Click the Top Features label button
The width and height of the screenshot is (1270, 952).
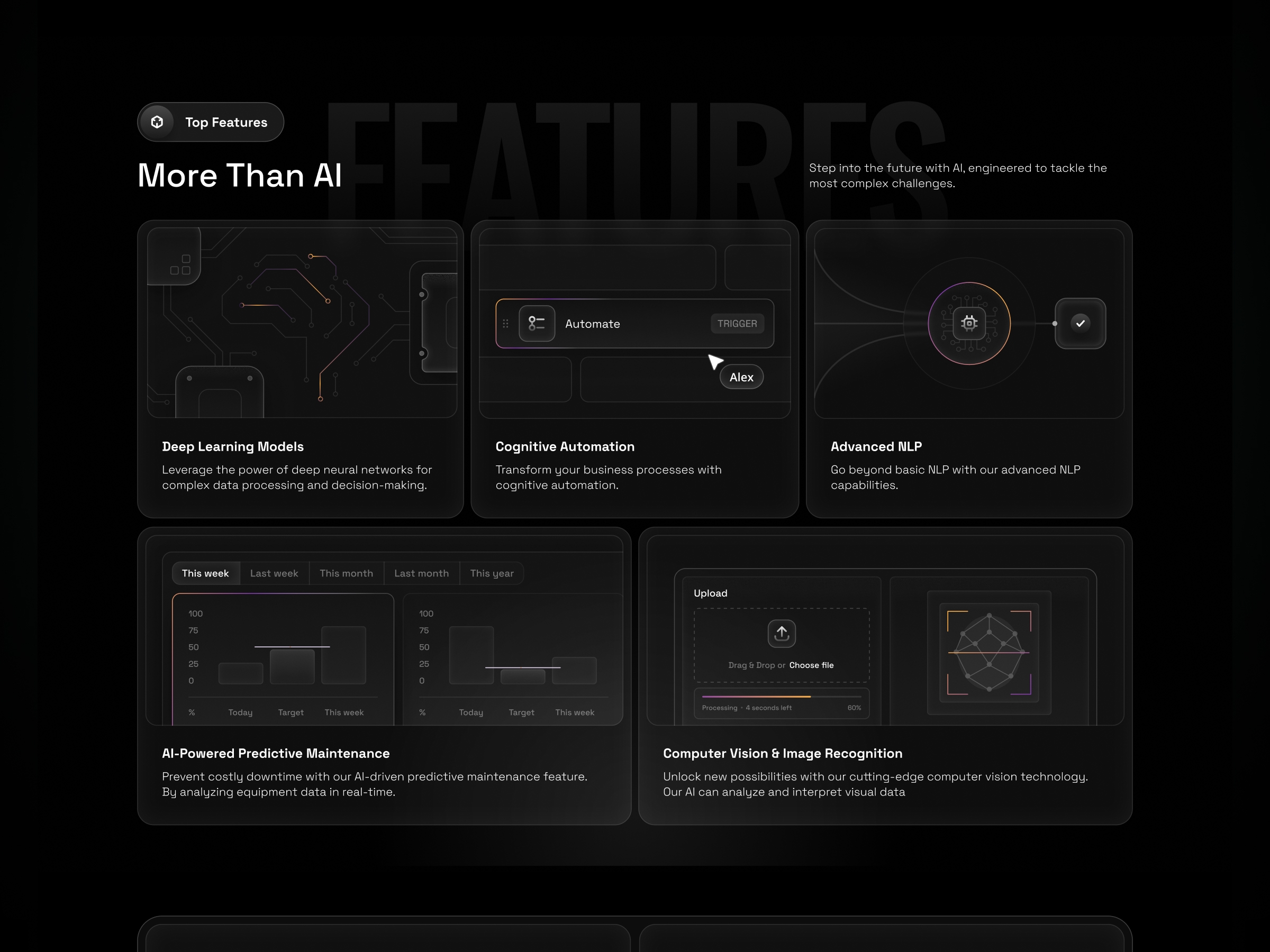tap(209, 122)
